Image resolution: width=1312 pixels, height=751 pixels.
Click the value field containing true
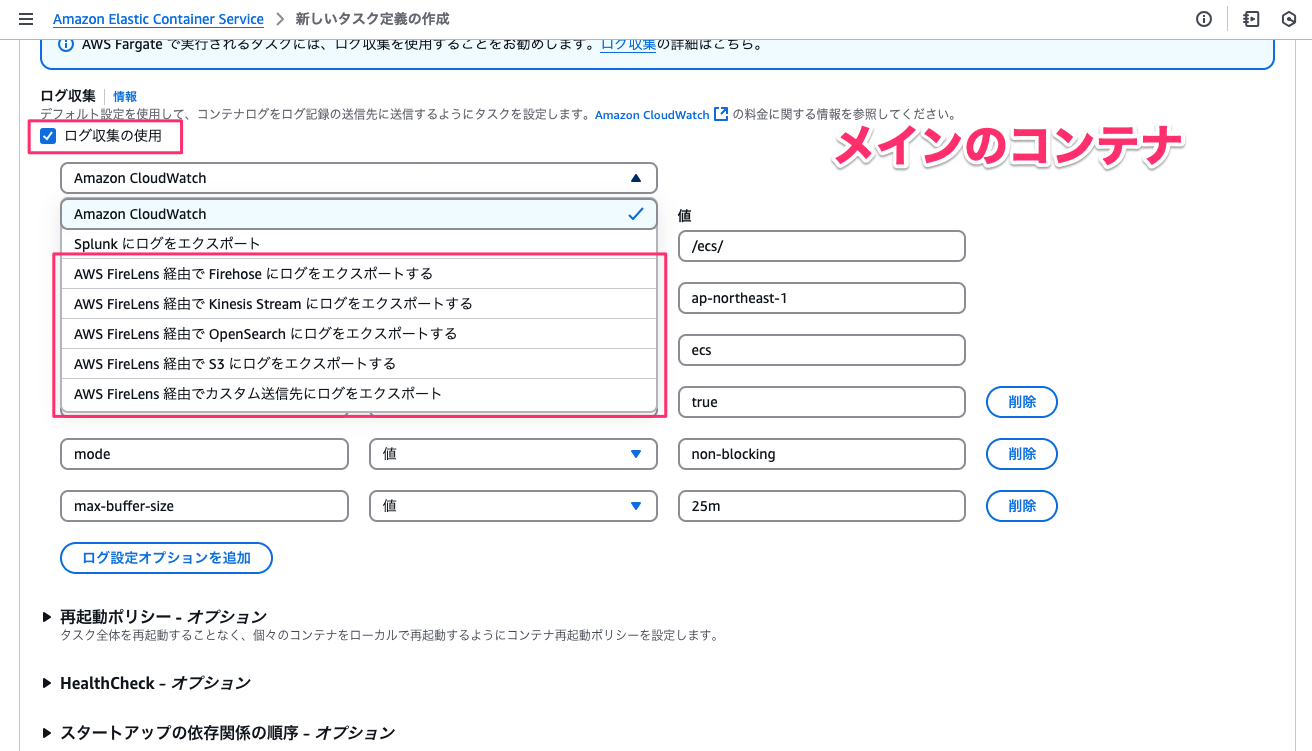tap(821, 402)
